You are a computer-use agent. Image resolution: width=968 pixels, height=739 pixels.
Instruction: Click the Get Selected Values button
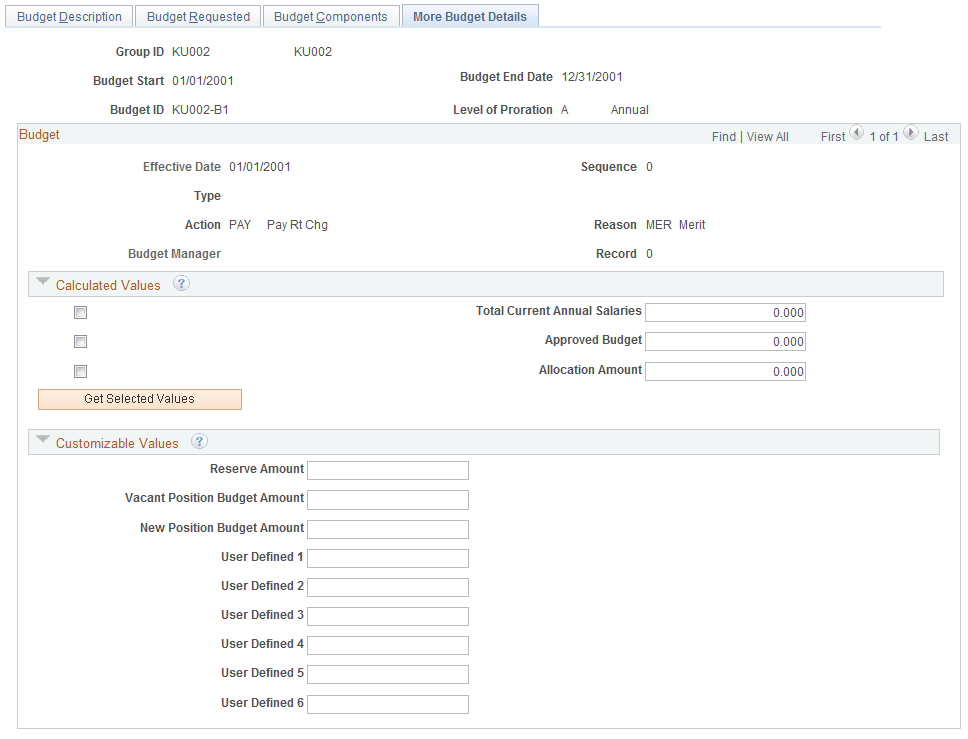pyautogui.click(x=139, y=399)
